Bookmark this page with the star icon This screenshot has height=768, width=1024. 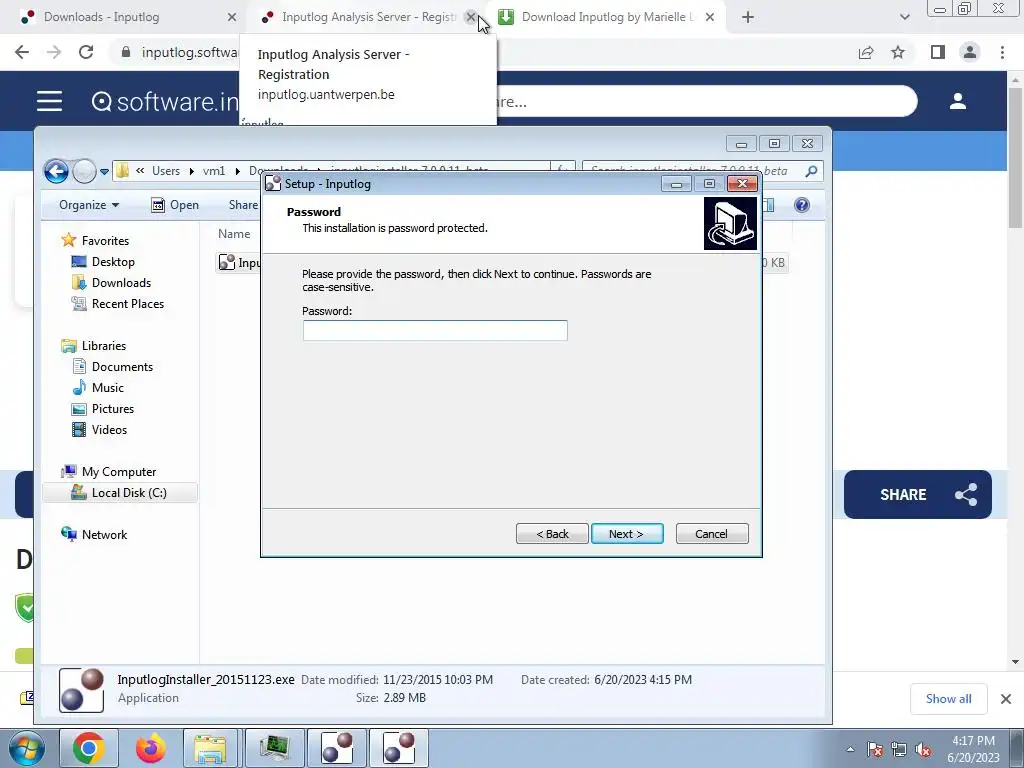(898, 52)
